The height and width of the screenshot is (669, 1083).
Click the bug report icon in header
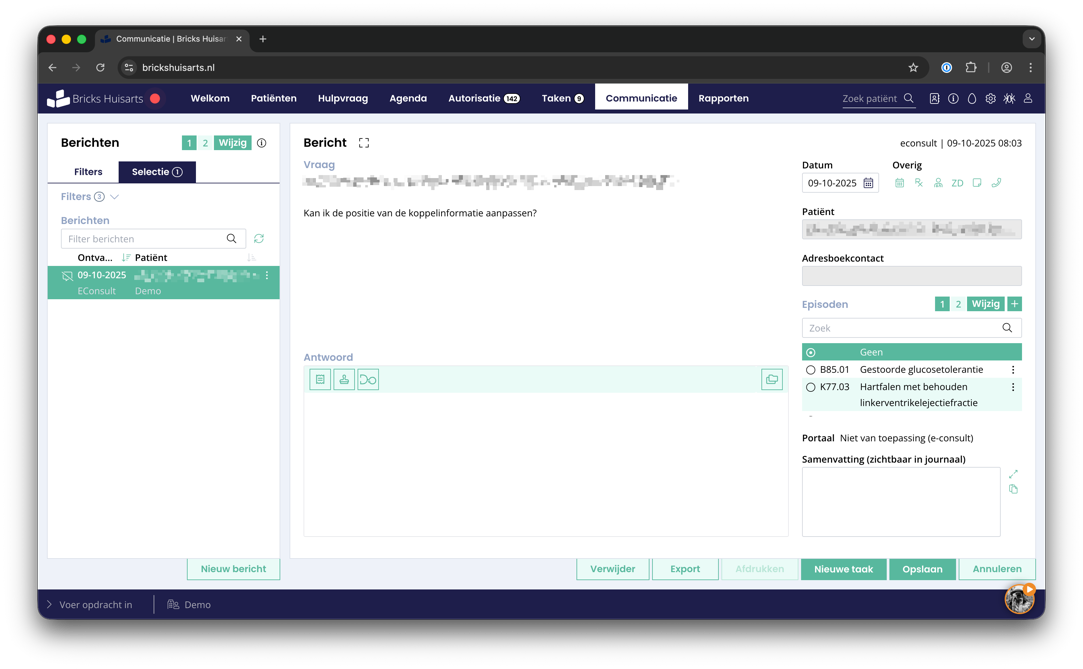(x=1009, y=99)
